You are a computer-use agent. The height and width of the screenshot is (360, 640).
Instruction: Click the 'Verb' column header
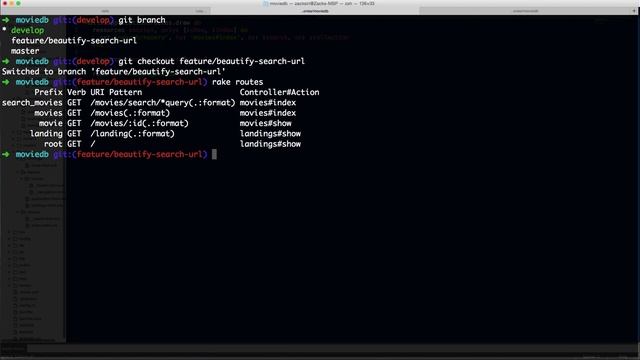(x=76, y=92)
